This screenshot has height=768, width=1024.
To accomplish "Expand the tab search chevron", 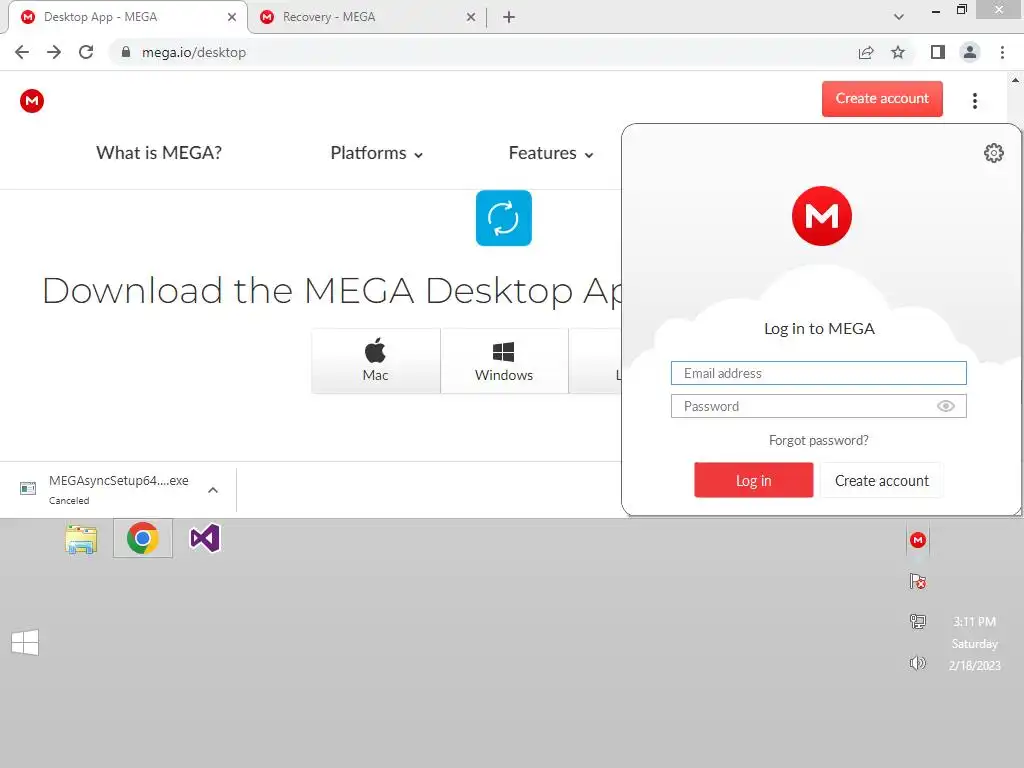I will (x=899, y=17).
